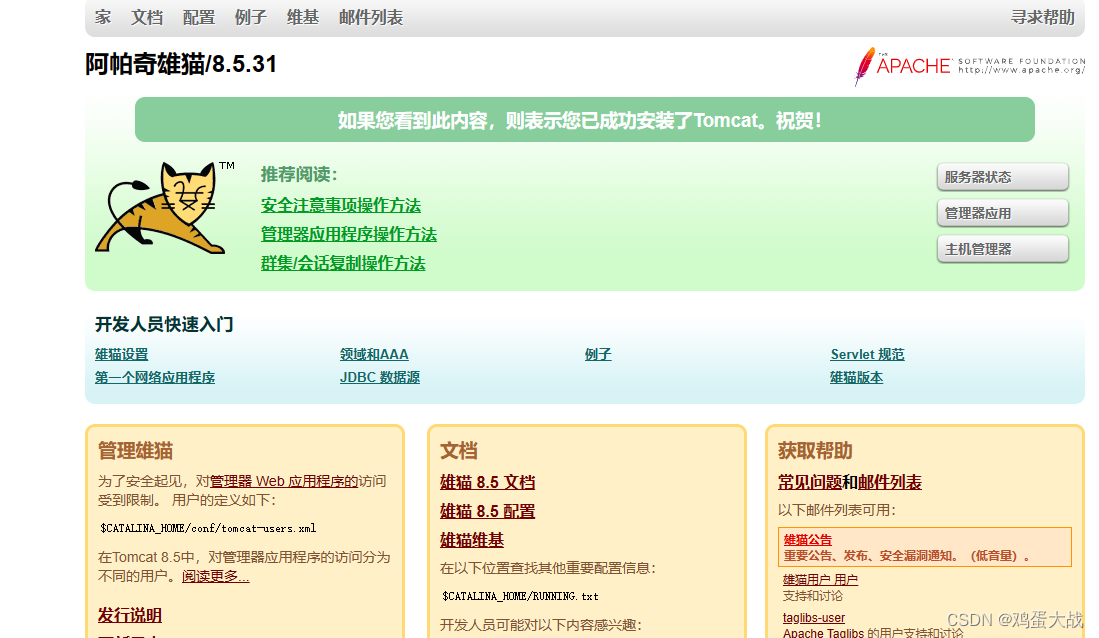Click the 邮件列表 link in 获取帮助
The image size is (1099, 638).
point(889,482)
